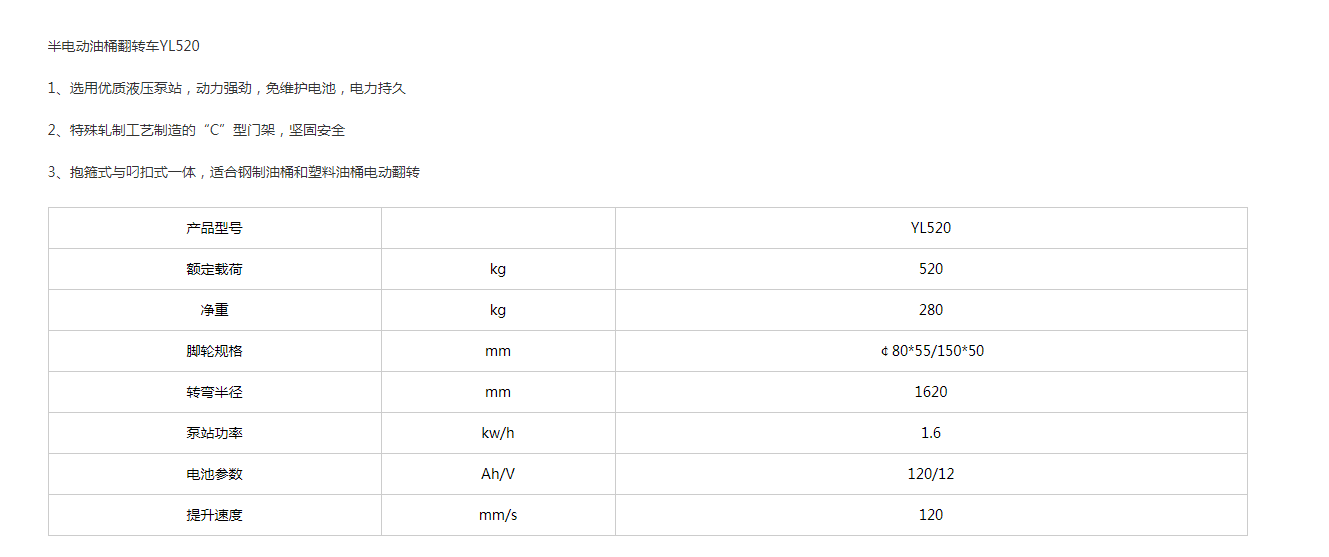The width and height of the screenshot is (1329, 557).
Task: Click the battery value 120/12
Action: pyautogui.click(x=930, y=474)
